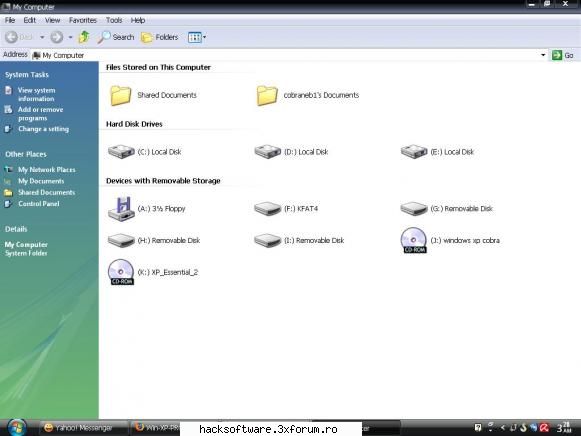
Task: Select the (H:) Removable Disk
Action: [153, 241]
